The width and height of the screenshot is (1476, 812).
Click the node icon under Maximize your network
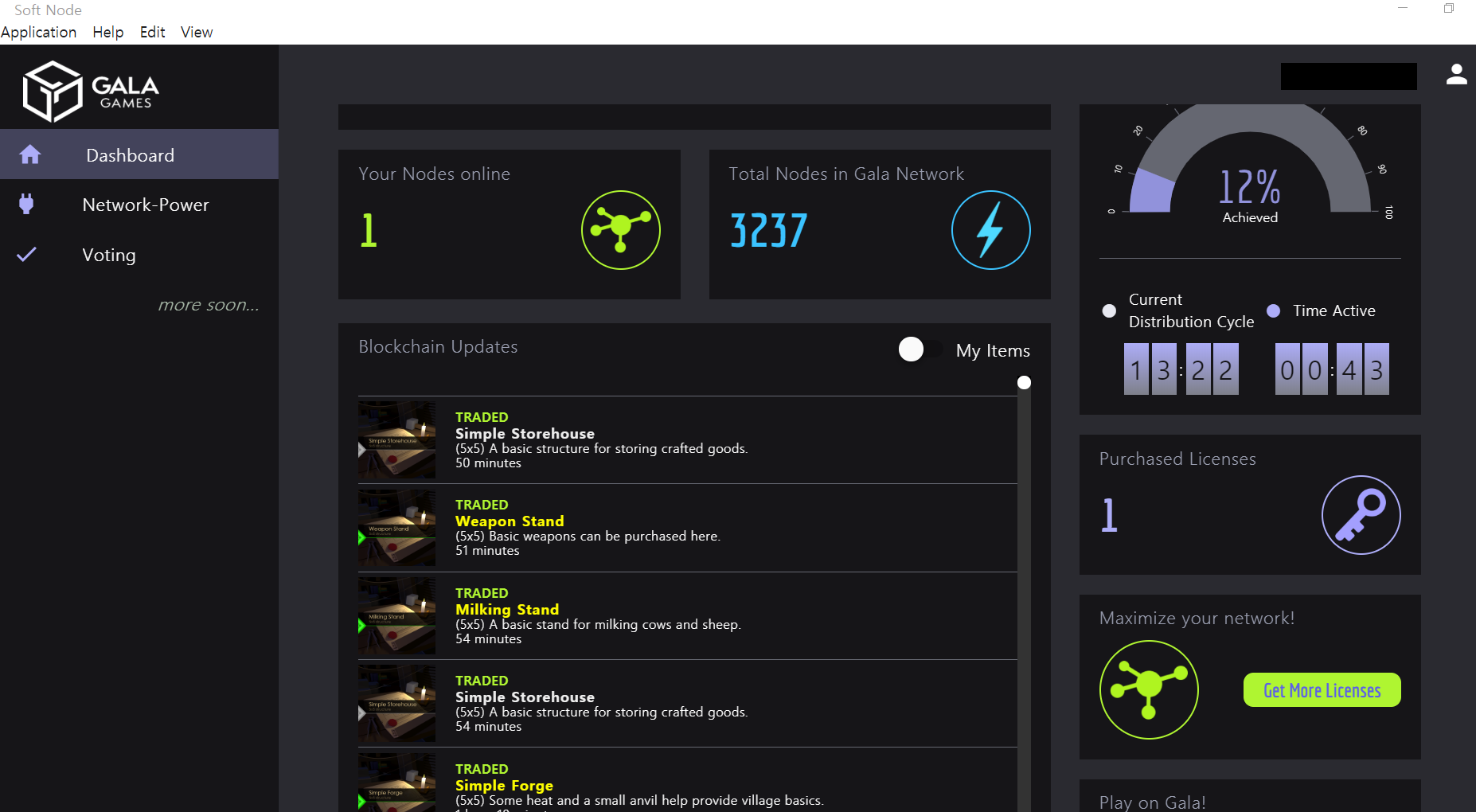click(1149, 689)
